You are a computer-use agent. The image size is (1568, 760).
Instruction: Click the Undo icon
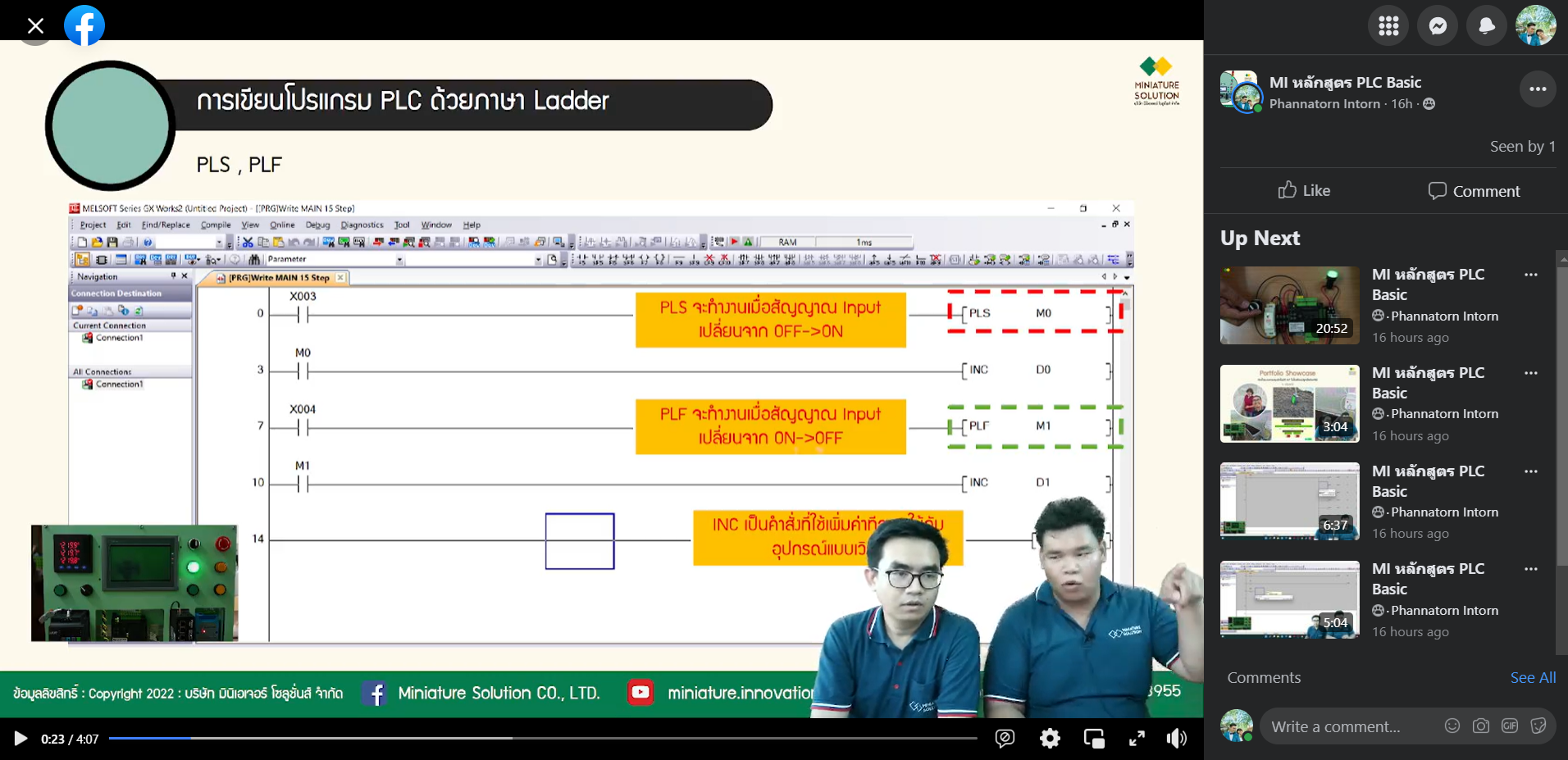coord(295,242)
